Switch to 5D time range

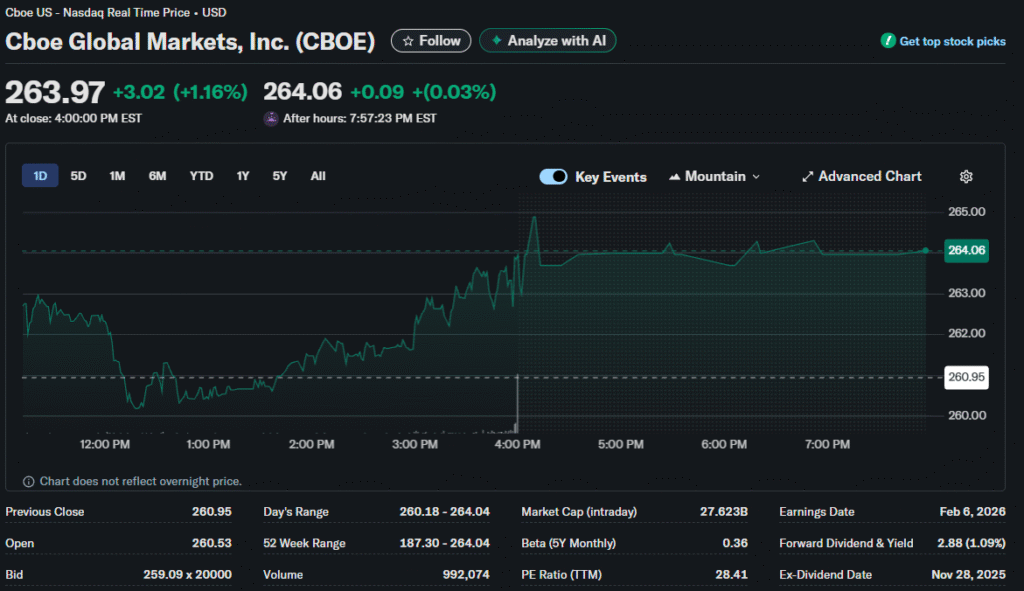[x=78, y=176]
